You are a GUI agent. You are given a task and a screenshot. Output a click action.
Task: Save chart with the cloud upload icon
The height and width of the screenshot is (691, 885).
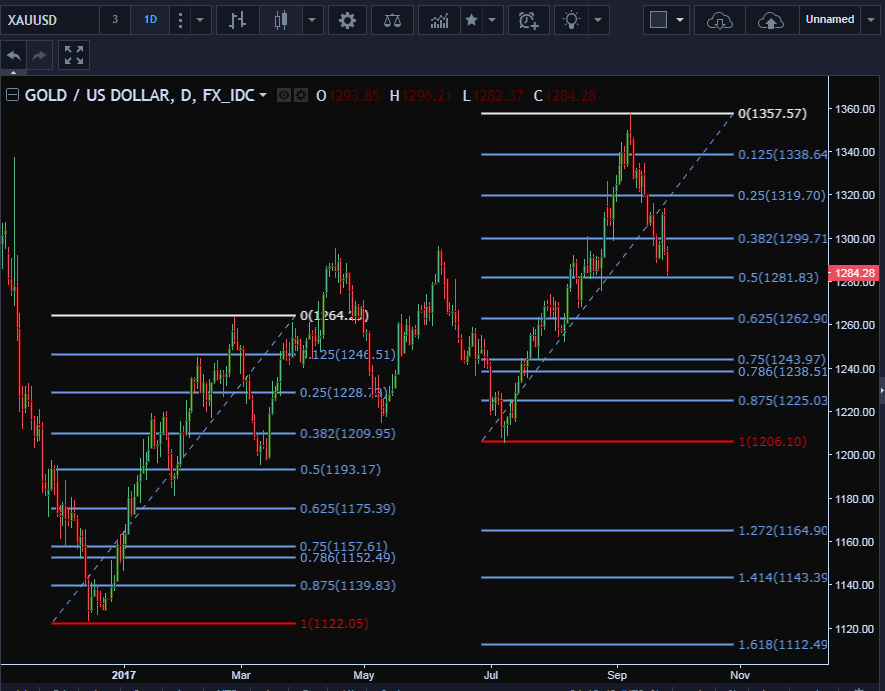(771, 20)
